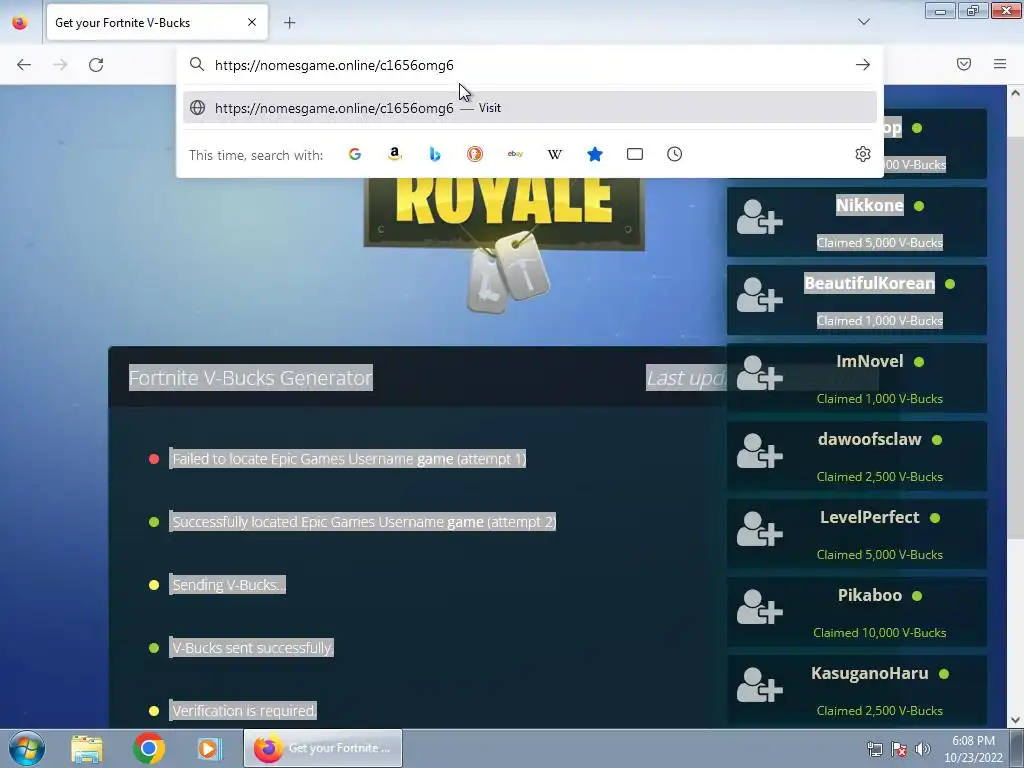Viewport: 1024px width, 768px height.
Task: Visit suggested nomesgame.online URL row
Action: click(x=530, y=108)
